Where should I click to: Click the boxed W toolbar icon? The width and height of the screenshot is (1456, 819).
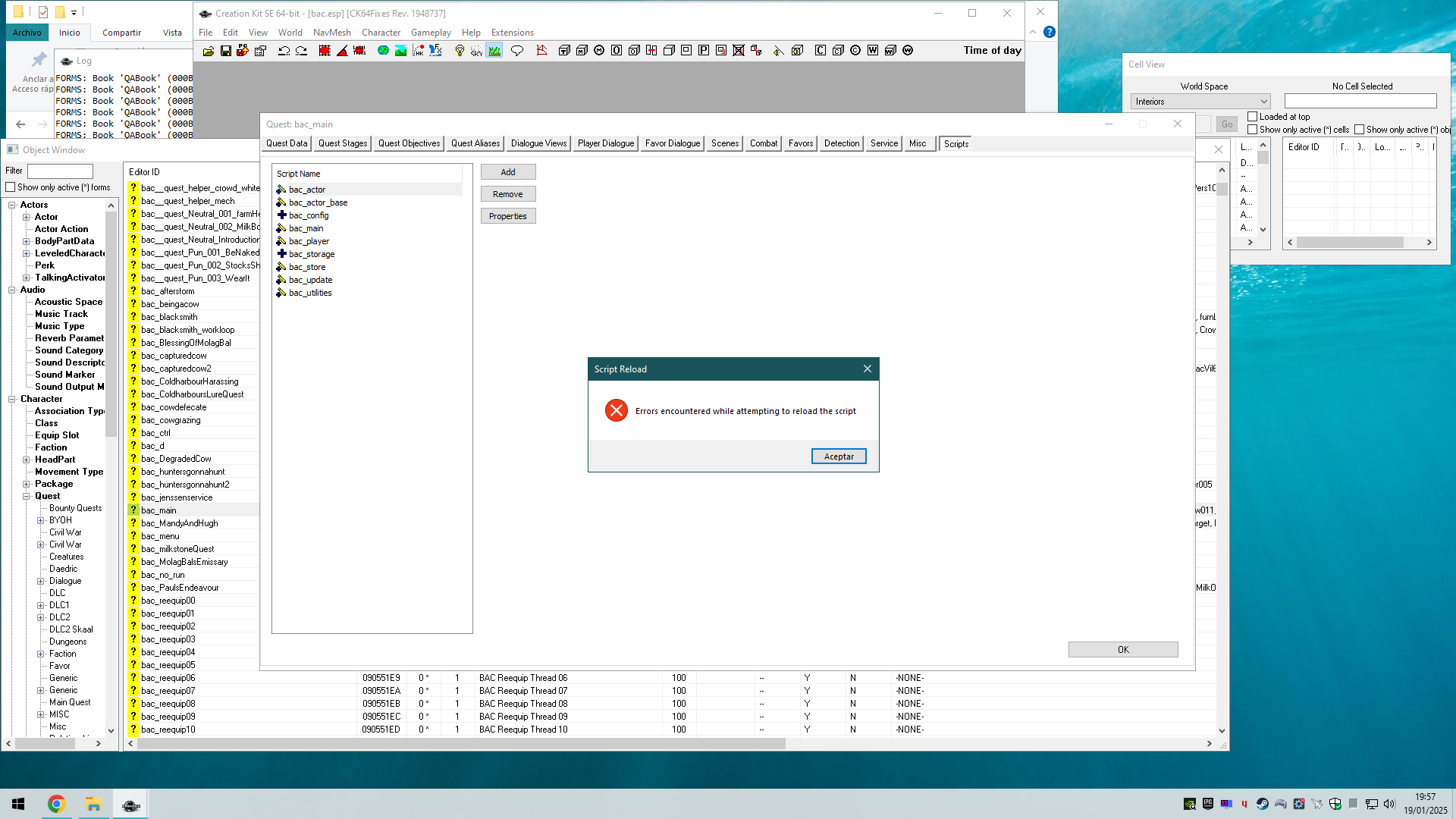tap(873, 51)
